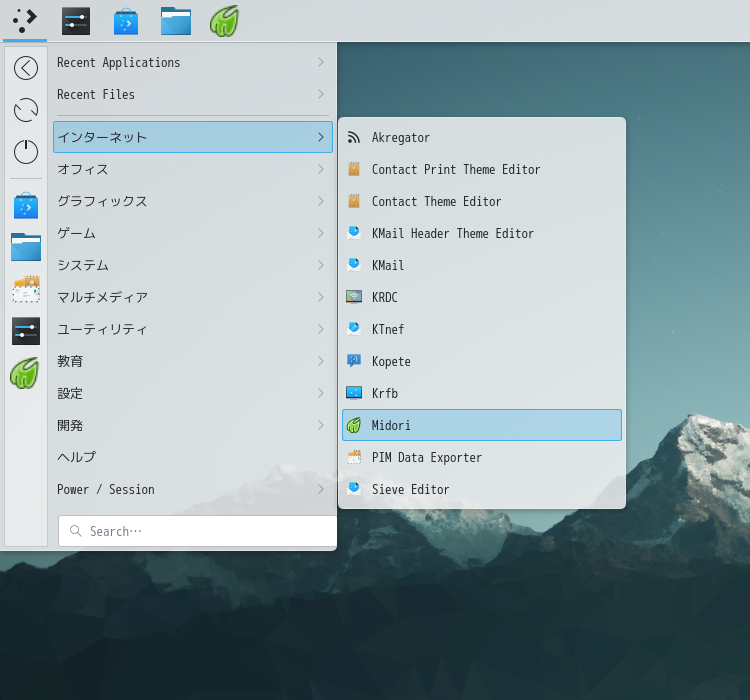Click the green Midori leaf icon in submenu
The image size is (750, 700).
pyautogui.click(x=354, y=425)
